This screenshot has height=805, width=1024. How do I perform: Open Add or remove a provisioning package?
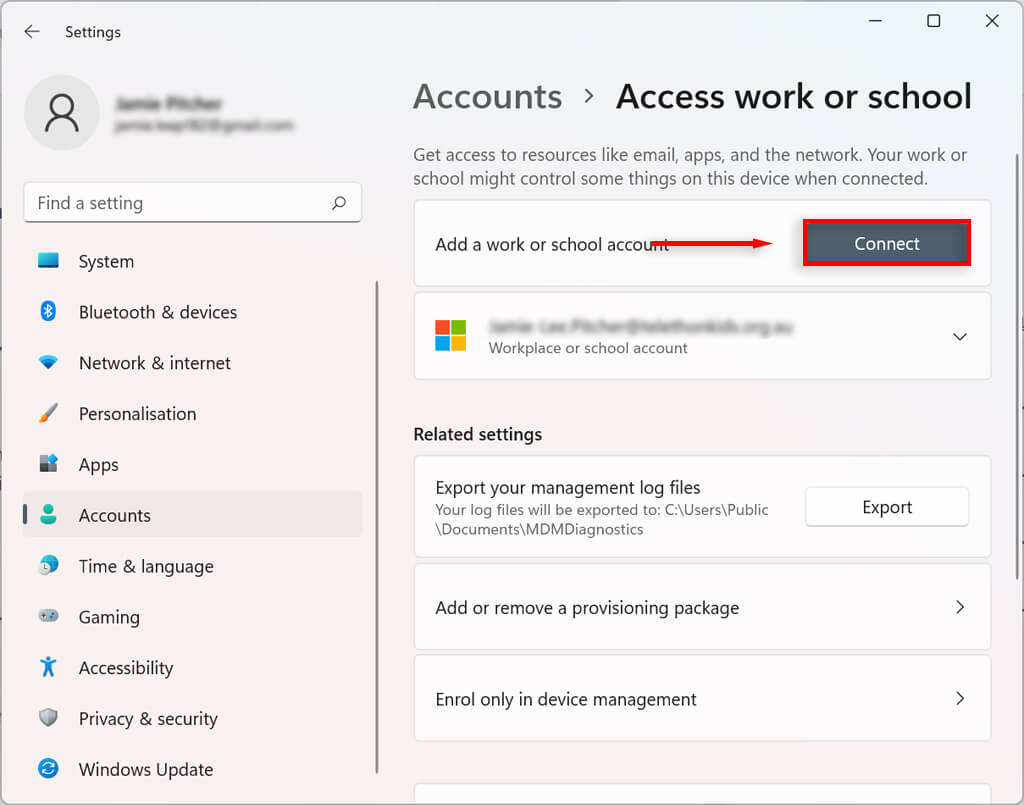coord(701,607)
